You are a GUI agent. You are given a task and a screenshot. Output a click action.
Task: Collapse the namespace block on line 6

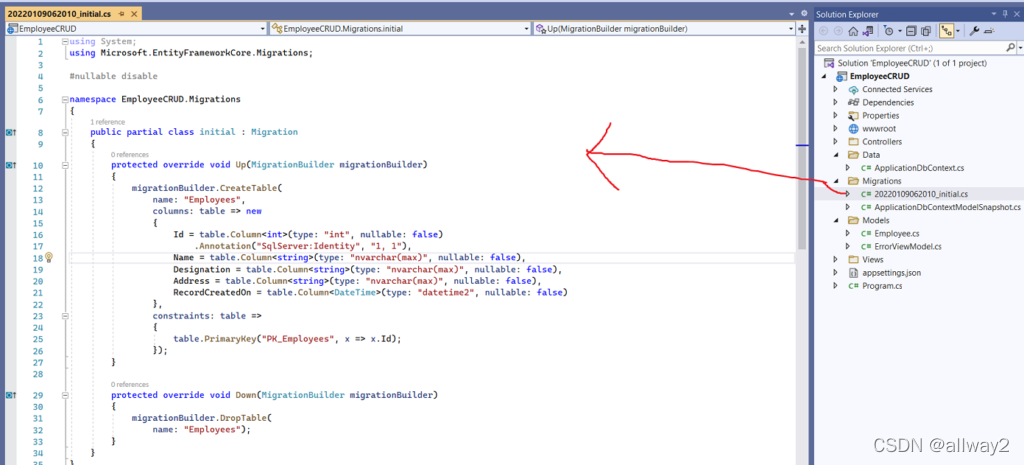64,100
